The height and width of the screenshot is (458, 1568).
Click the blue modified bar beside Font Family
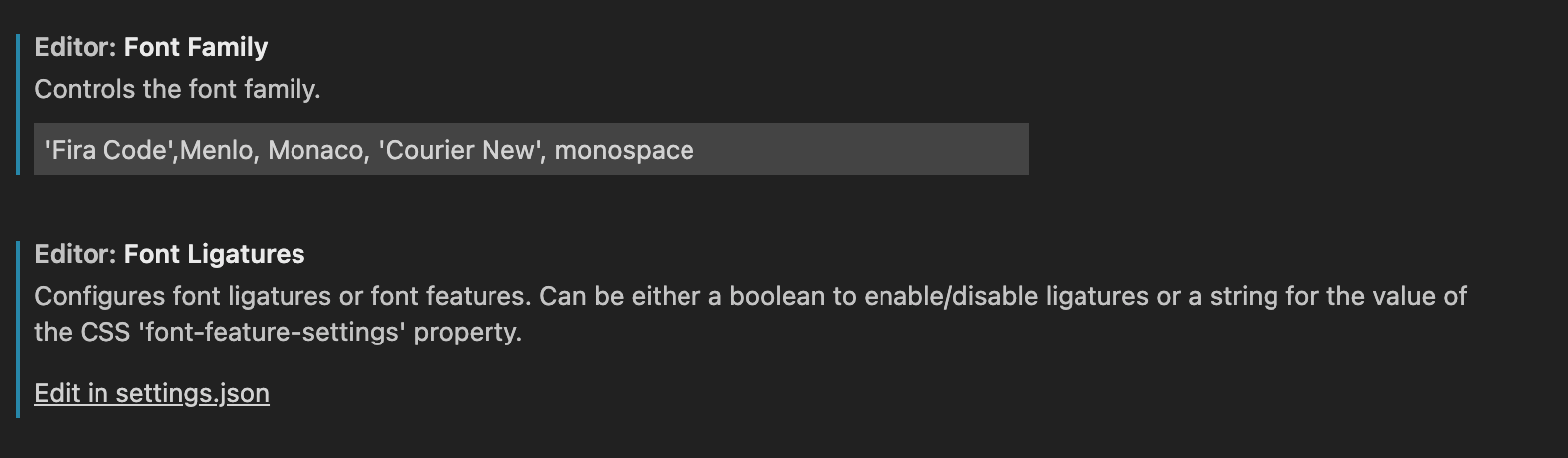point(18,105)
